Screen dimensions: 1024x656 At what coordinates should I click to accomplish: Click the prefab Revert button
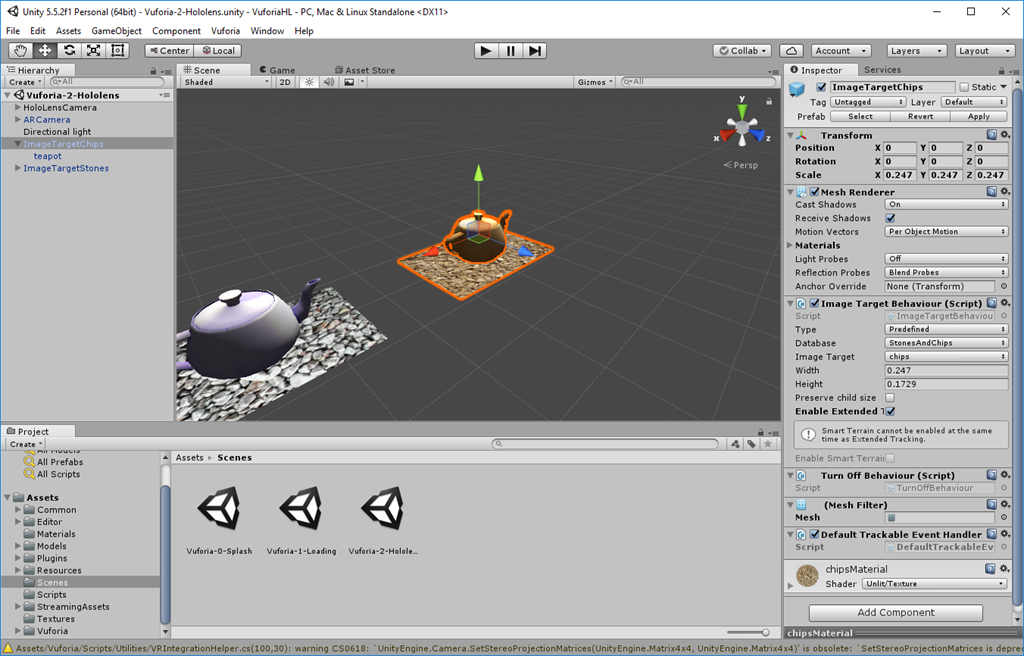920,116
